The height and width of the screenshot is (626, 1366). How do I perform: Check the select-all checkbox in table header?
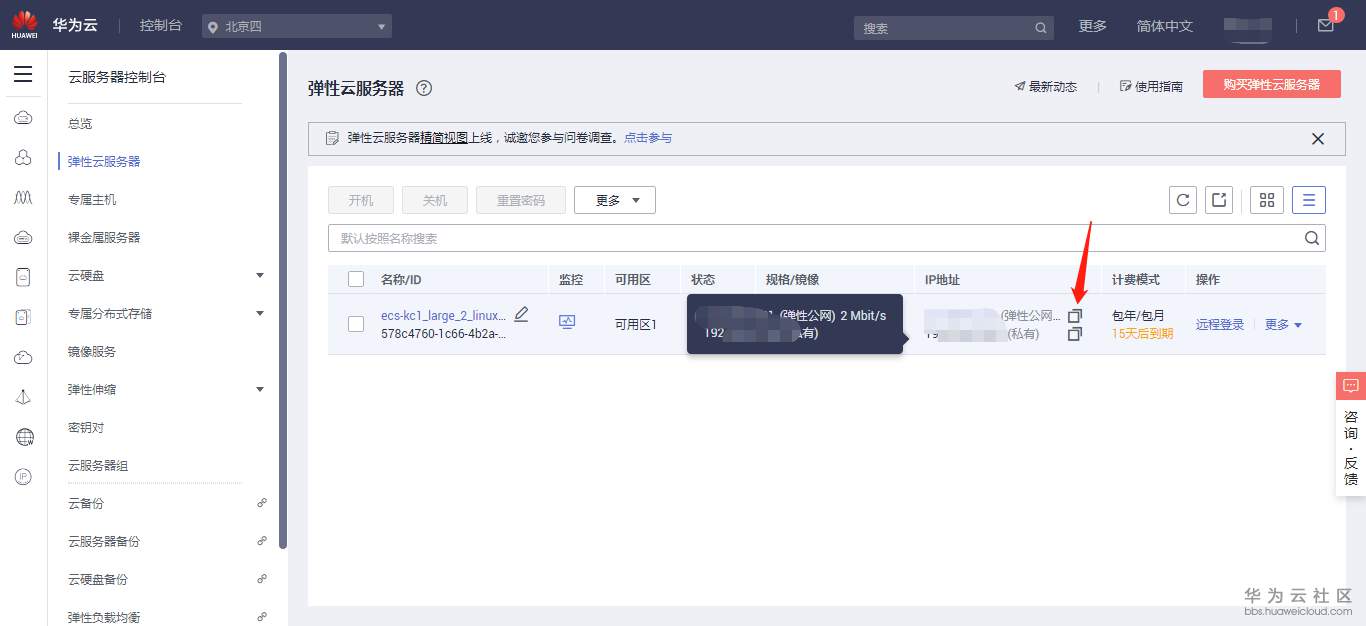pyautogui.click(x=356, y=279)
